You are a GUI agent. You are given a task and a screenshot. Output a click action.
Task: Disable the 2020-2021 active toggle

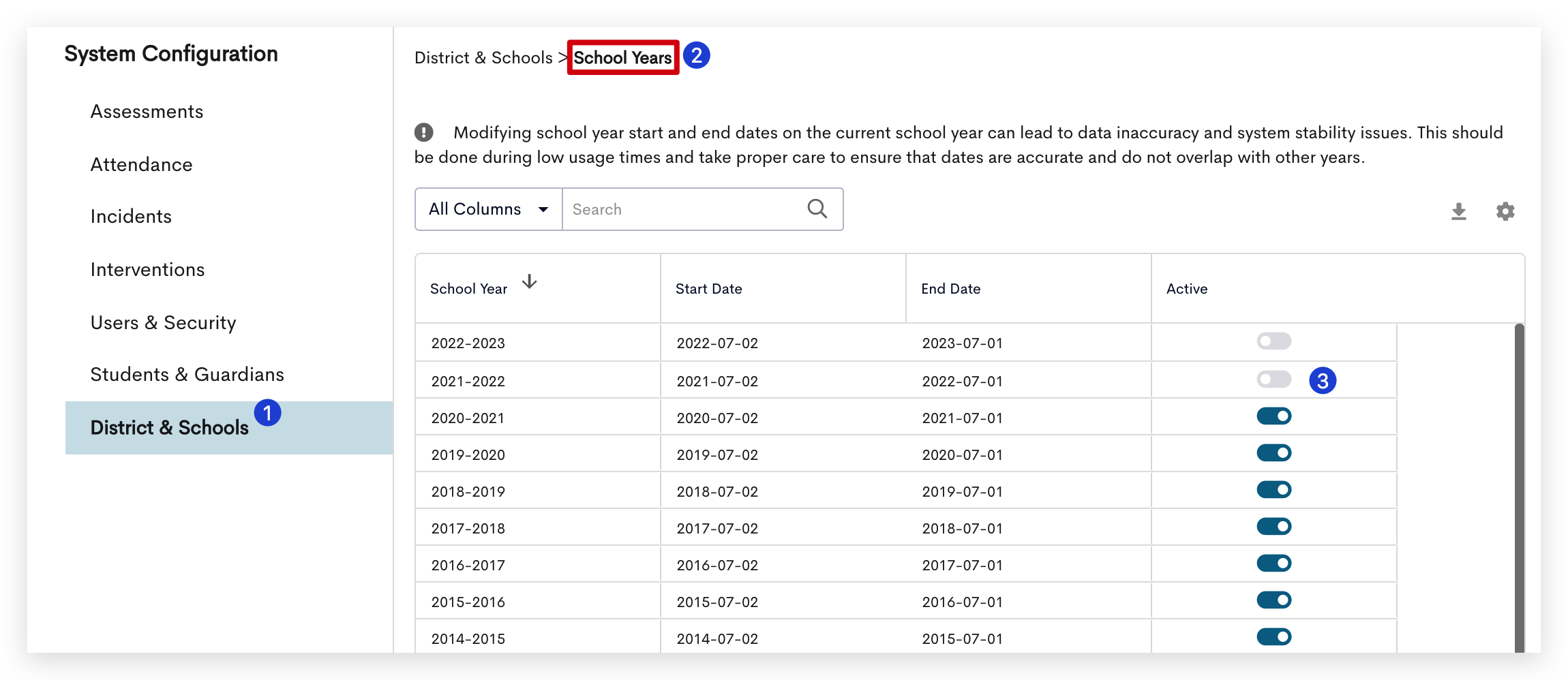[x=1274, y=416]
